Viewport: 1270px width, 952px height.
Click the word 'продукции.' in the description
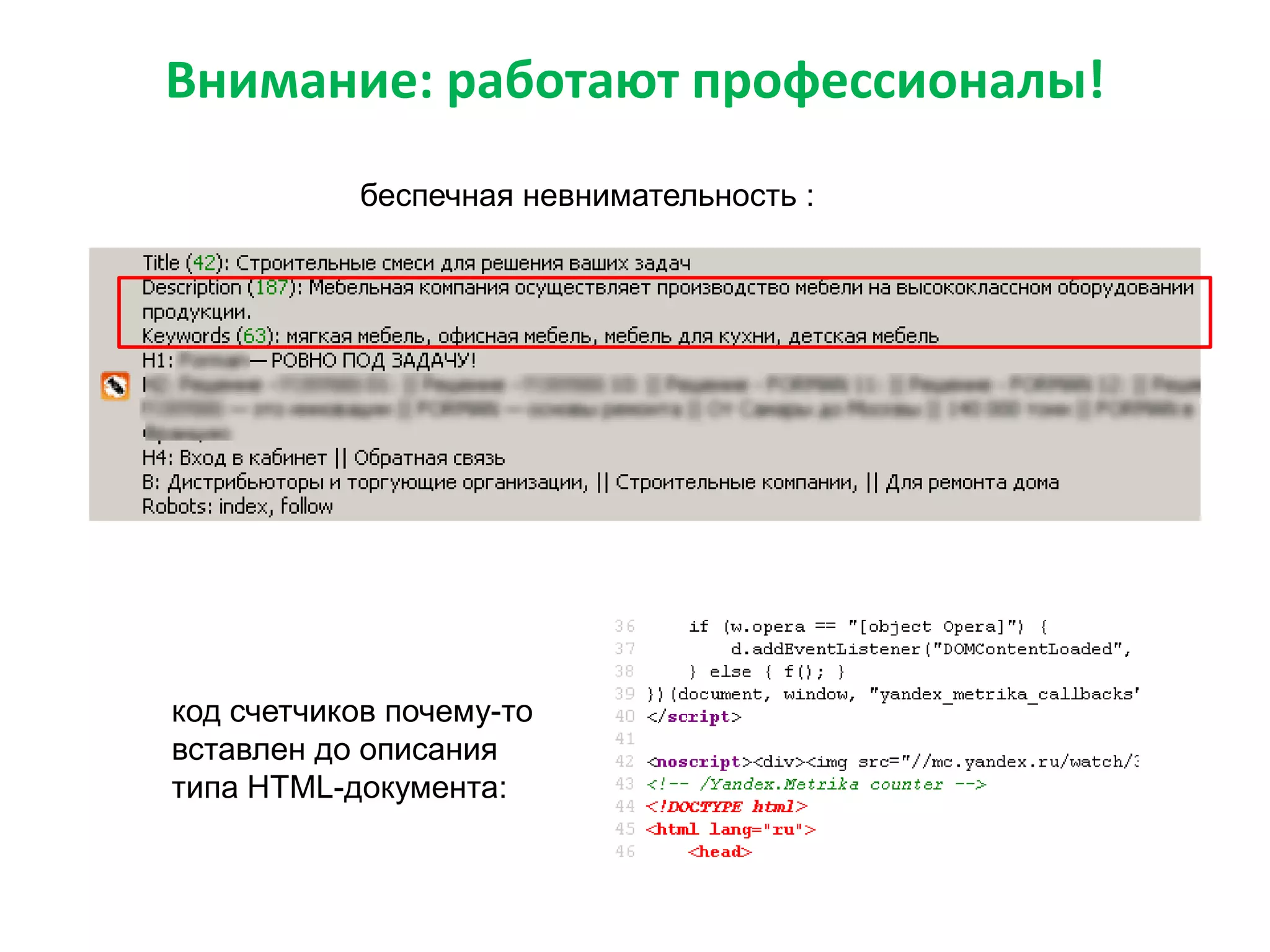tap(197, 312)
